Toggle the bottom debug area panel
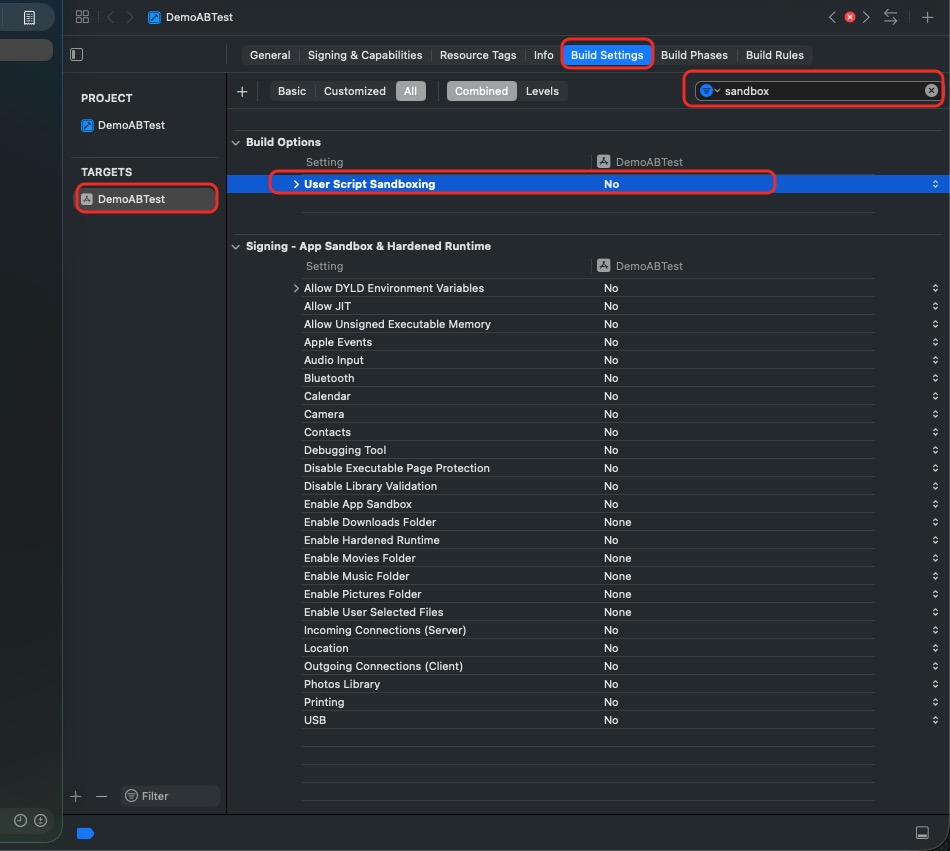The height and width of the screenshot is (851, 950). (922, 833)
